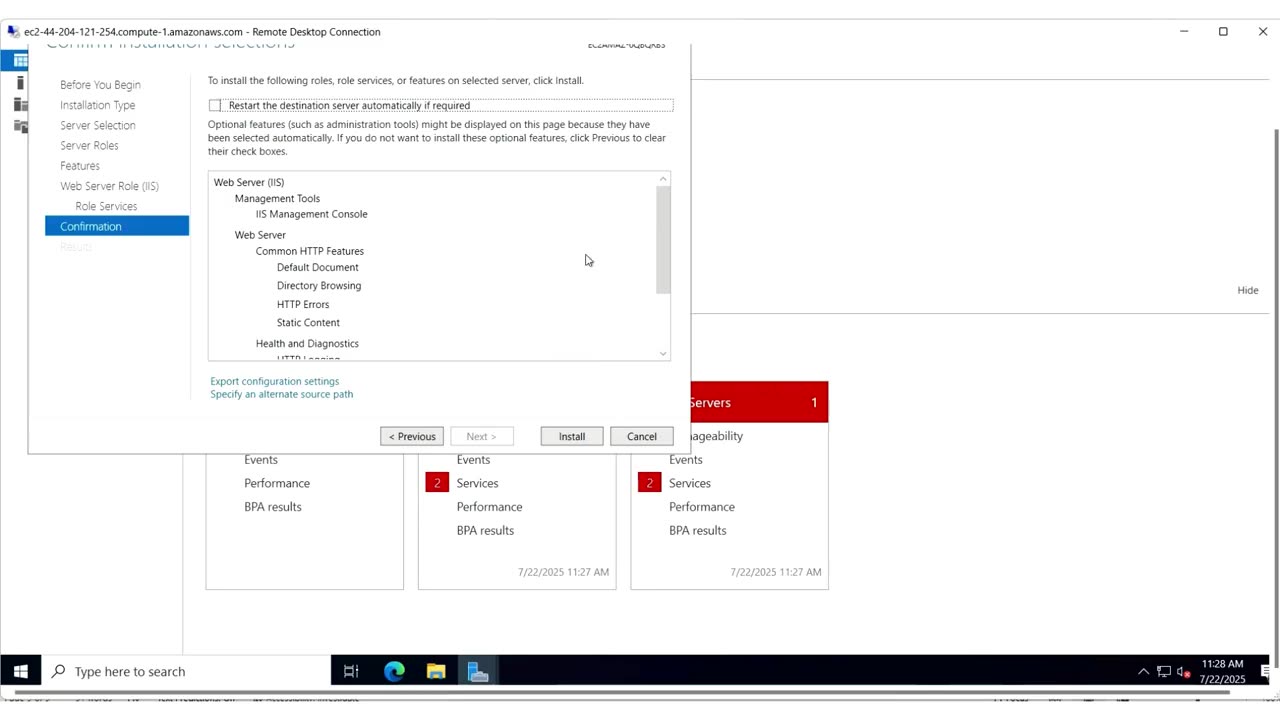Select Health and Diagnostics entry
Viewport: 1280px width, 720px height.
pos(307,344)
